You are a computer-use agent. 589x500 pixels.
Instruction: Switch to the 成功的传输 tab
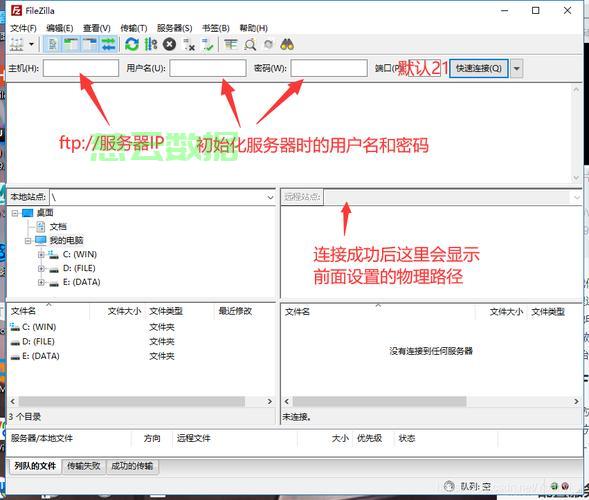point(132,466)
